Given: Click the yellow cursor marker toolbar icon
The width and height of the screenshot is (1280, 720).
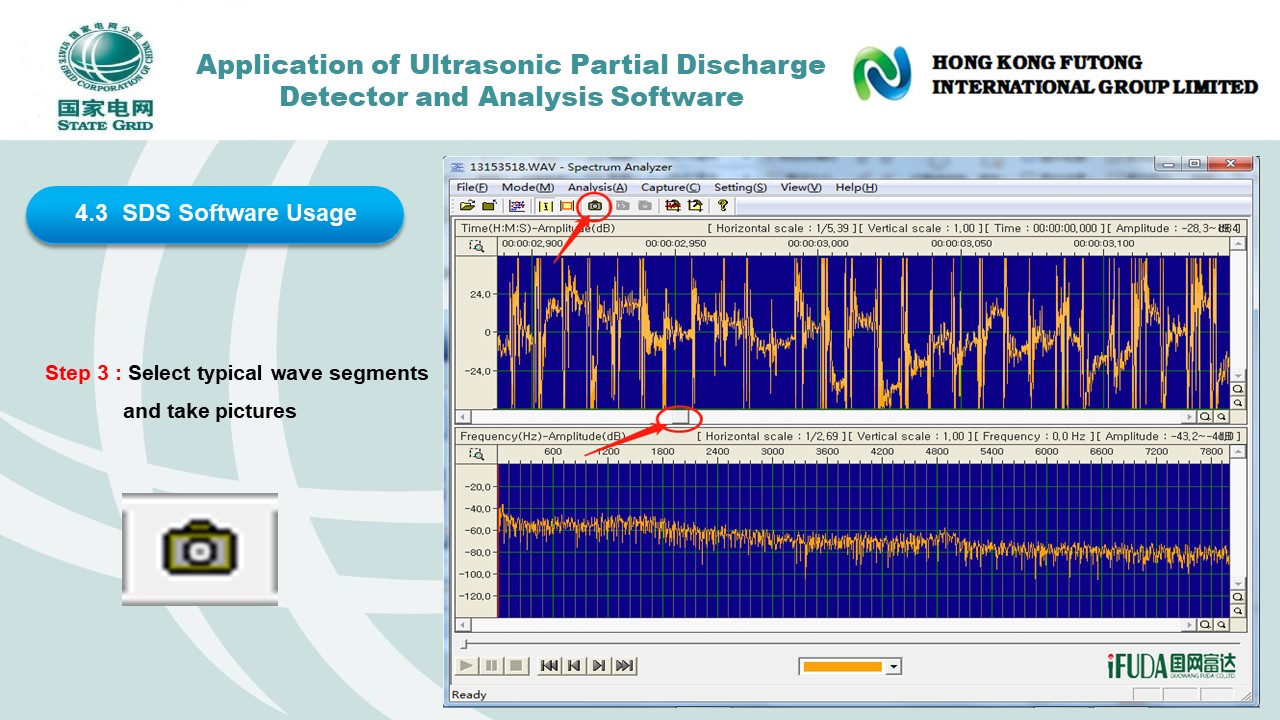Looking at the screenshot, I should [x=546, y=206].
